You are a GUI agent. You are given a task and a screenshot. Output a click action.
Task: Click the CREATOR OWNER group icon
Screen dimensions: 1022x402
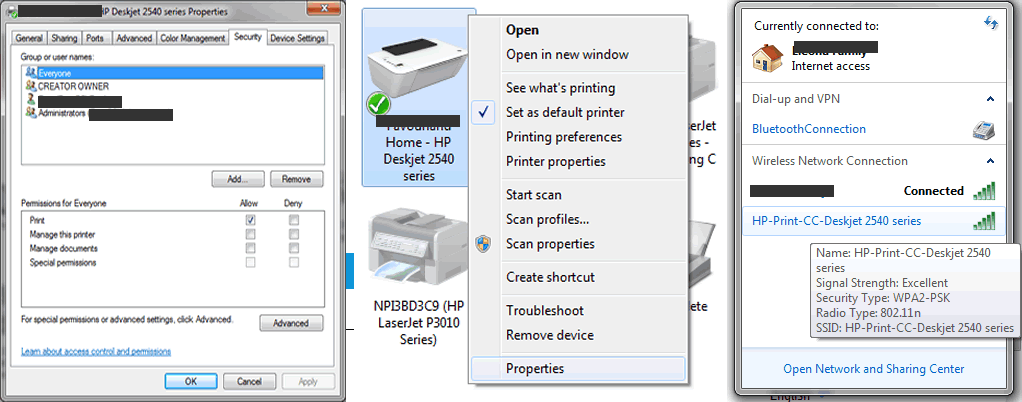31,86
